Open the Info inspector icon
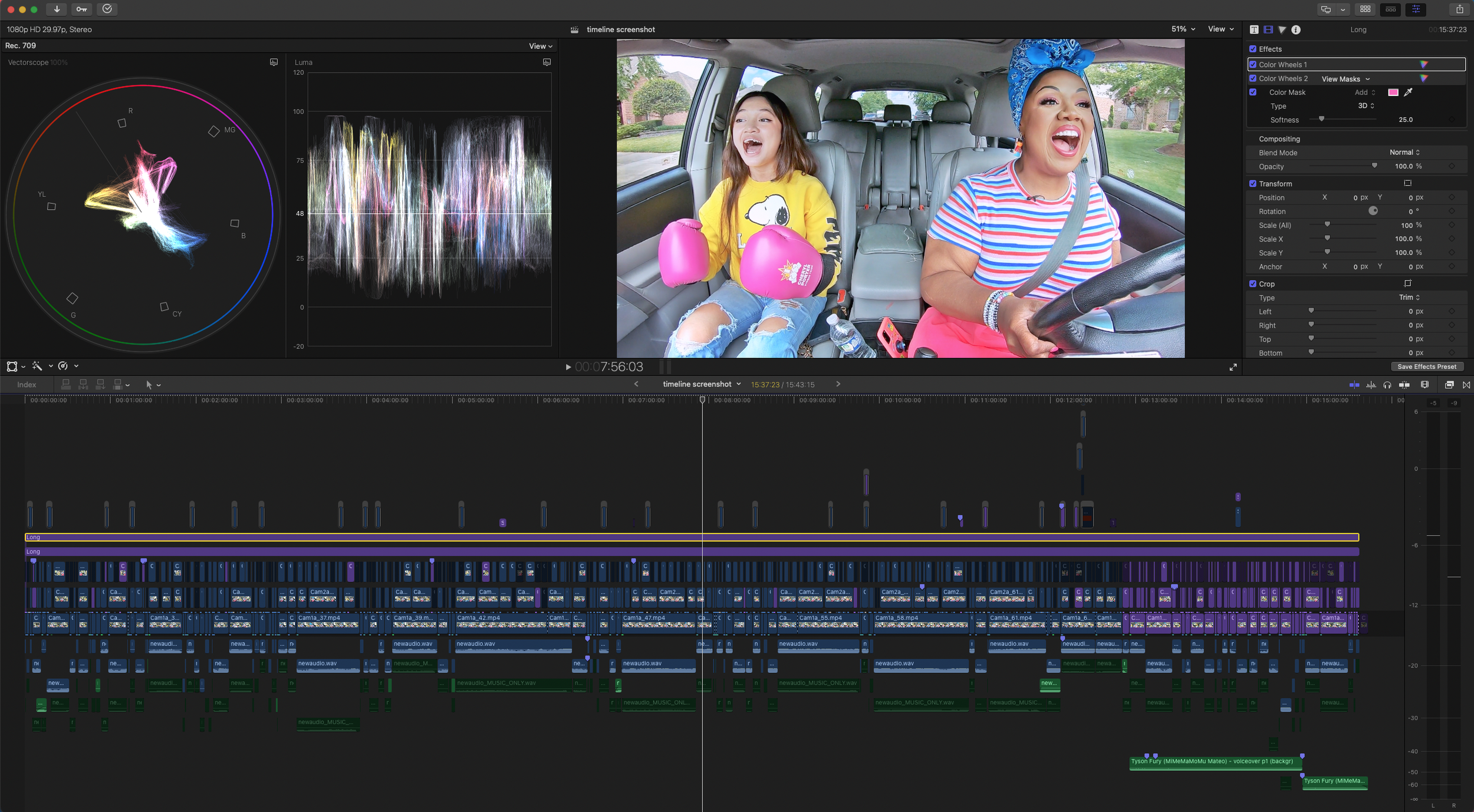The width and height of the screenshot is (1474, 812). [x=1296, y=29]
